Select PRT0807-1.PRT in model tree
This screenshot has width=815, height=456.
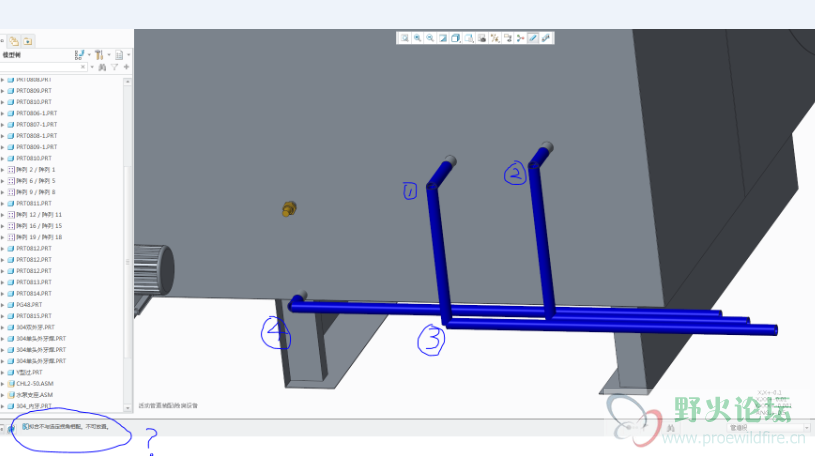36,125
